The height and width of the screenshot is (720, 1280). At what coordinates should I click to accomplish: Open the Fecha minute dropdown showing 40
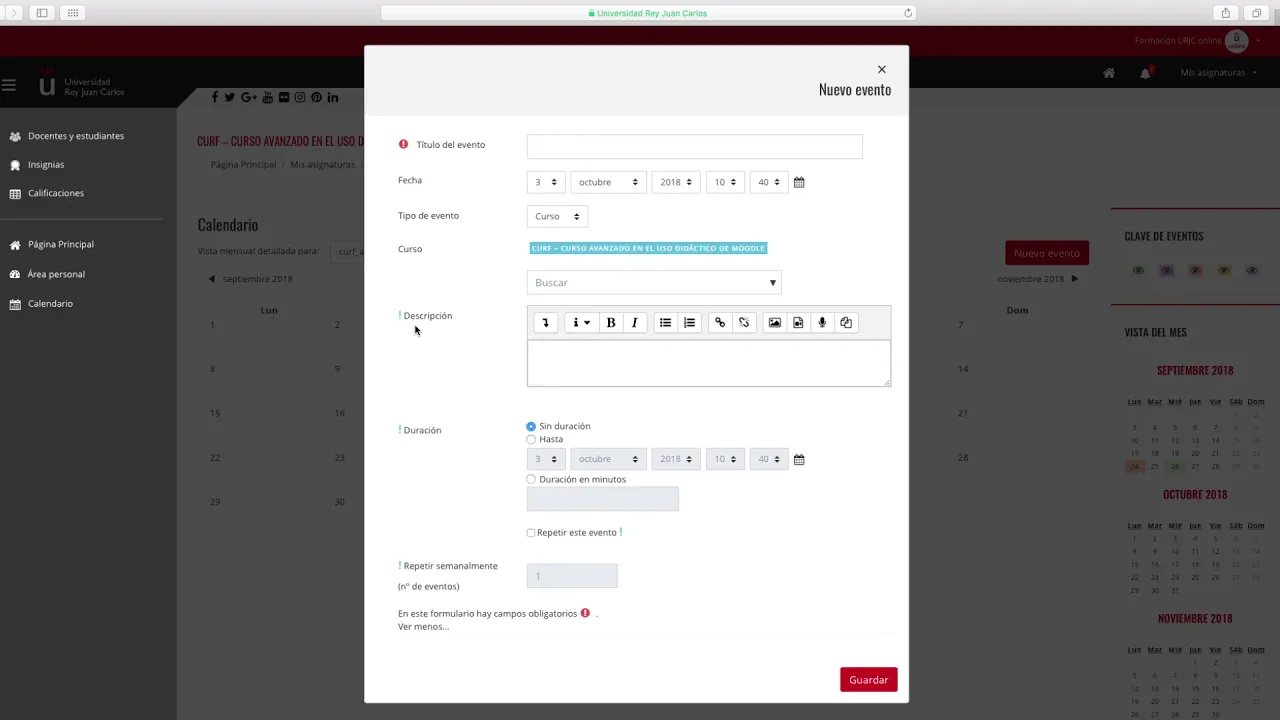click(769, 182)
